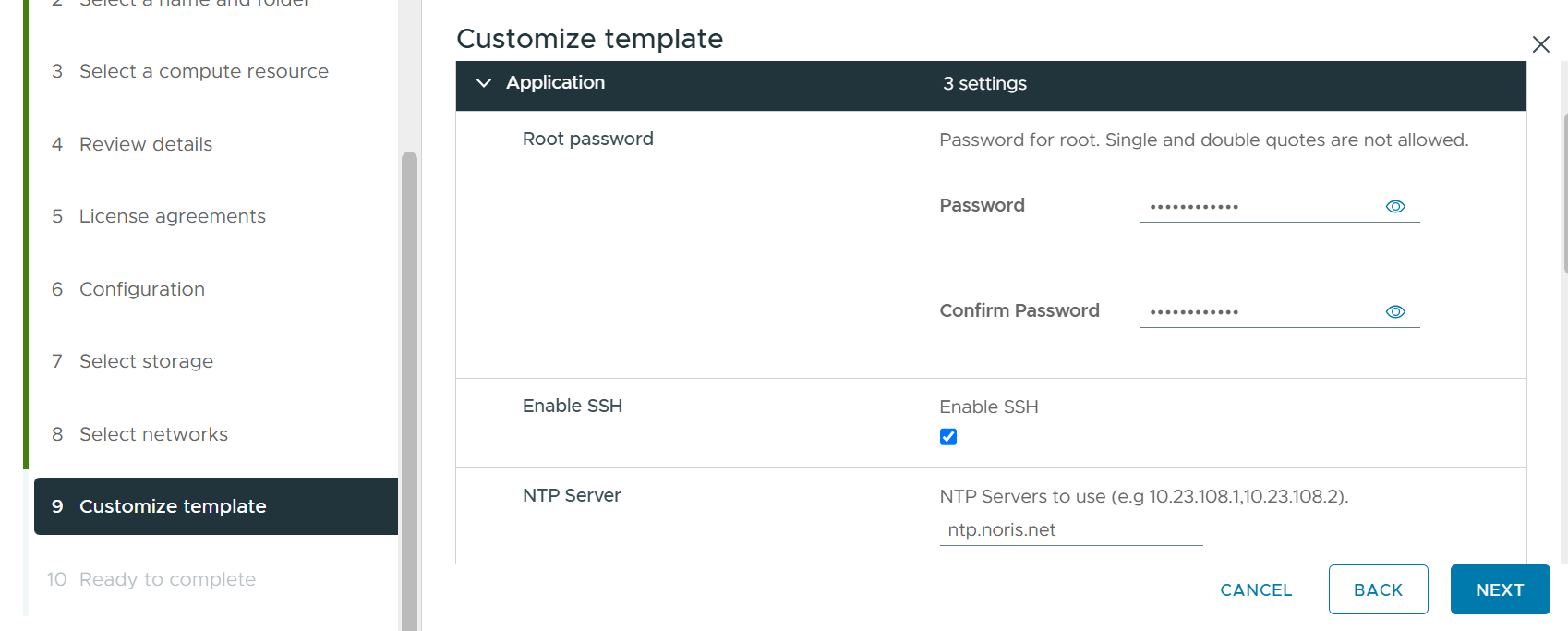Click the template settings panel scrollbar
The image size is (1568, 631).
click(1565, 193)
